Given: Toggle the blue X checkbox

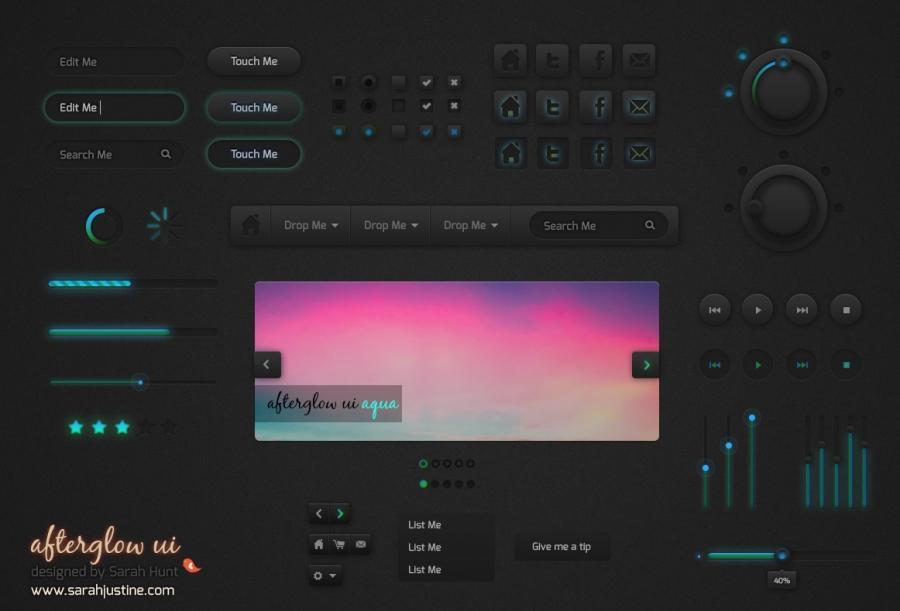Looking at the screenshot, I should click(454, 131).
